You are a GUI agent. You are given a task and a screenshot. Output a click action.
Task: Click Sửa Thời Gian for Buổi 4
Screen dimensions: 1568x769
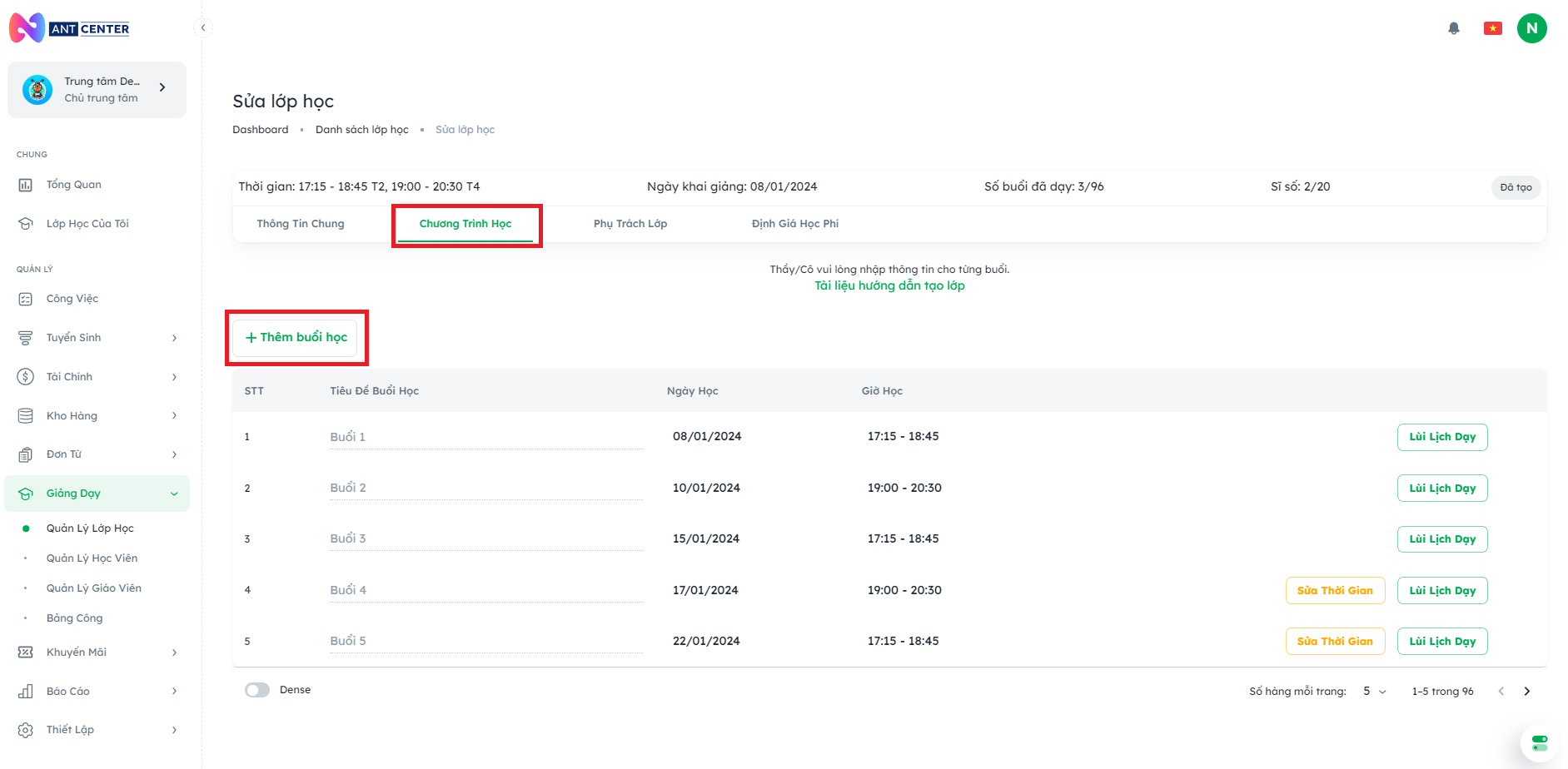(1335, 591)
